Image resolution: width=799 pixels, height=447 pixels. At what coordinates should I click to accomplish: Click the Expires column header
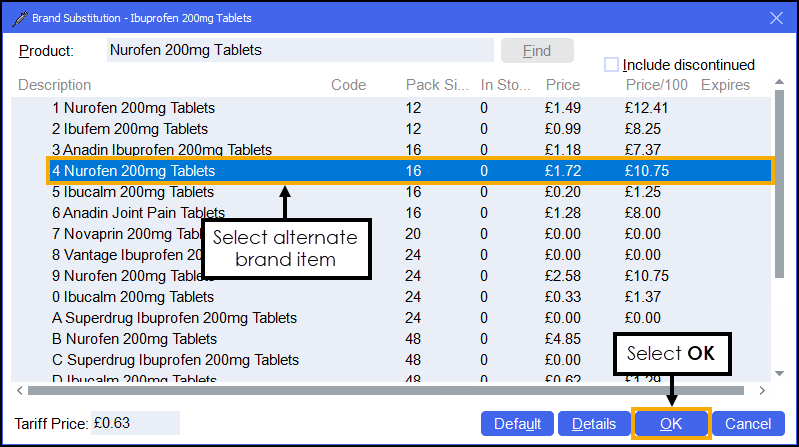726,86
